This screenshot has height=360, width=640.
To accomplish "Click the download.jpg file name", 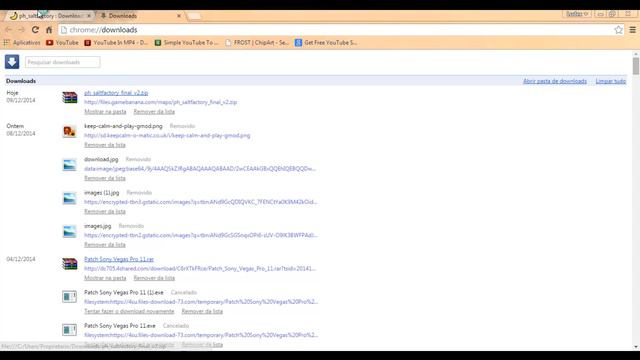I will [101, 159].
